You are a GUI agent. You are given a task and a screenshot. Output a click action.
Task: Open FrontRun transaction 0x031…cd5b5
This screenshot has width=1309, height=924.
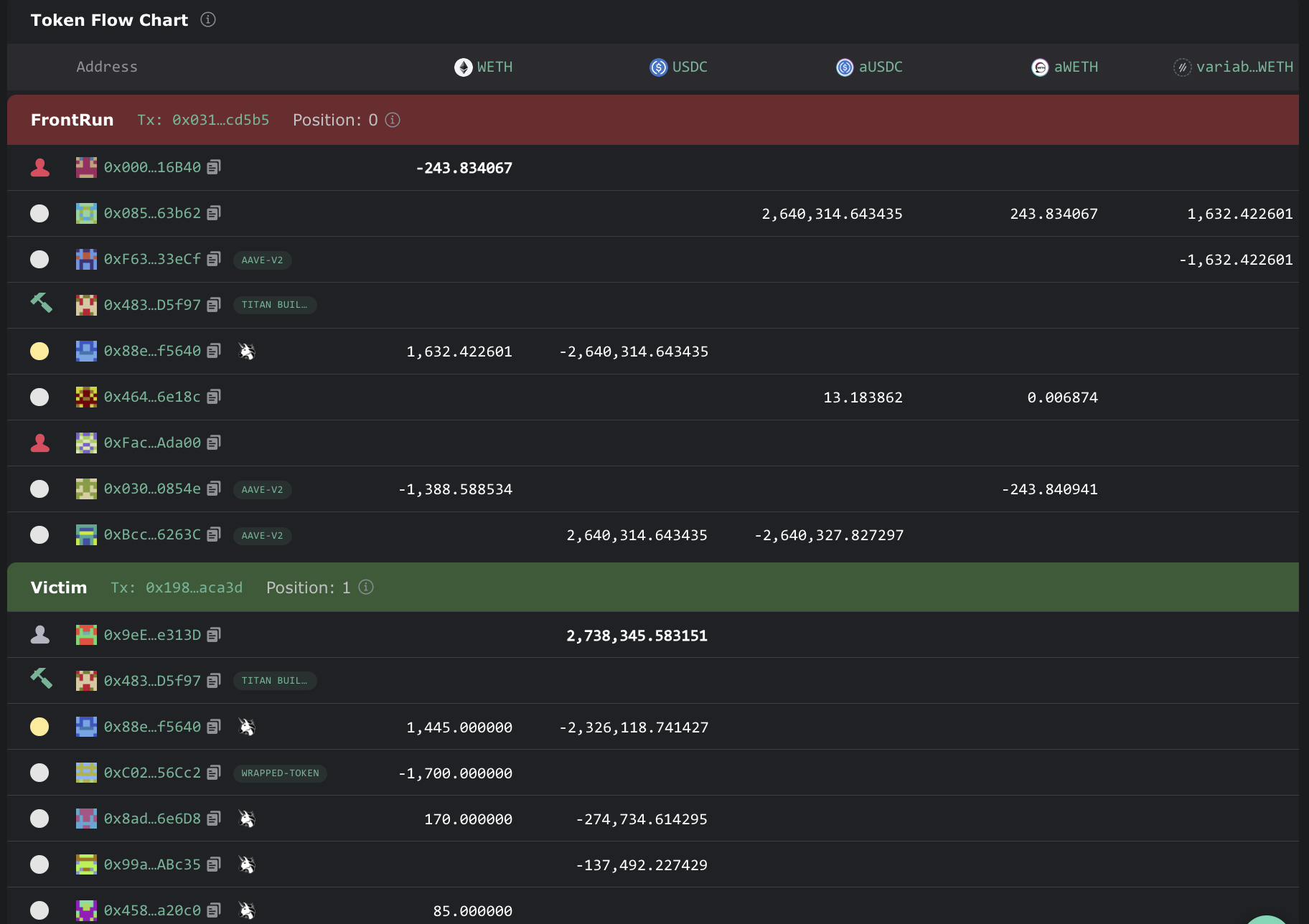pos(220,120)
